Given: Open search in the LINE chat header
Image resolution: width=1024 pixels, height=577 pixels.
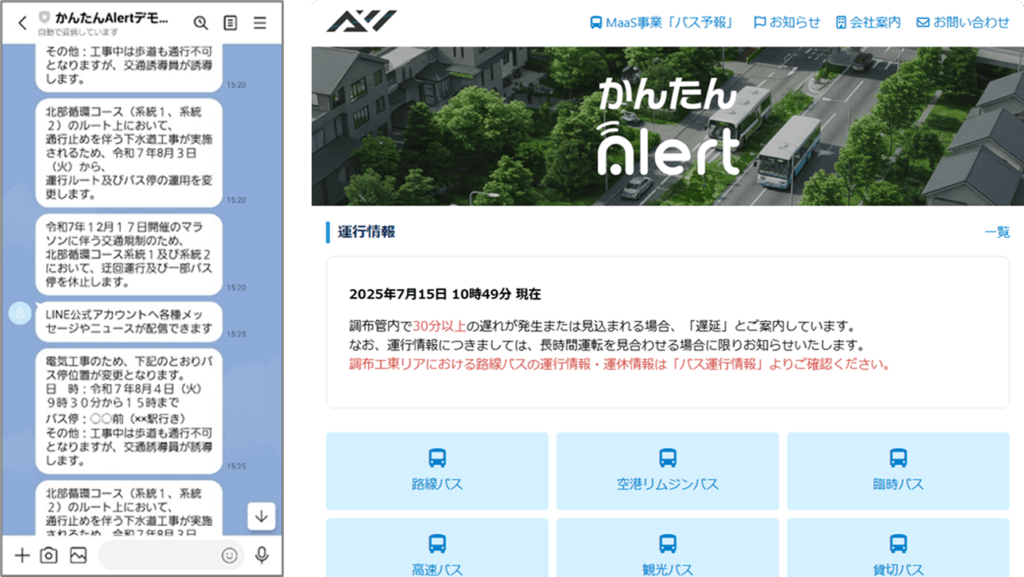Looking at the screenshot, I should 200,23.
